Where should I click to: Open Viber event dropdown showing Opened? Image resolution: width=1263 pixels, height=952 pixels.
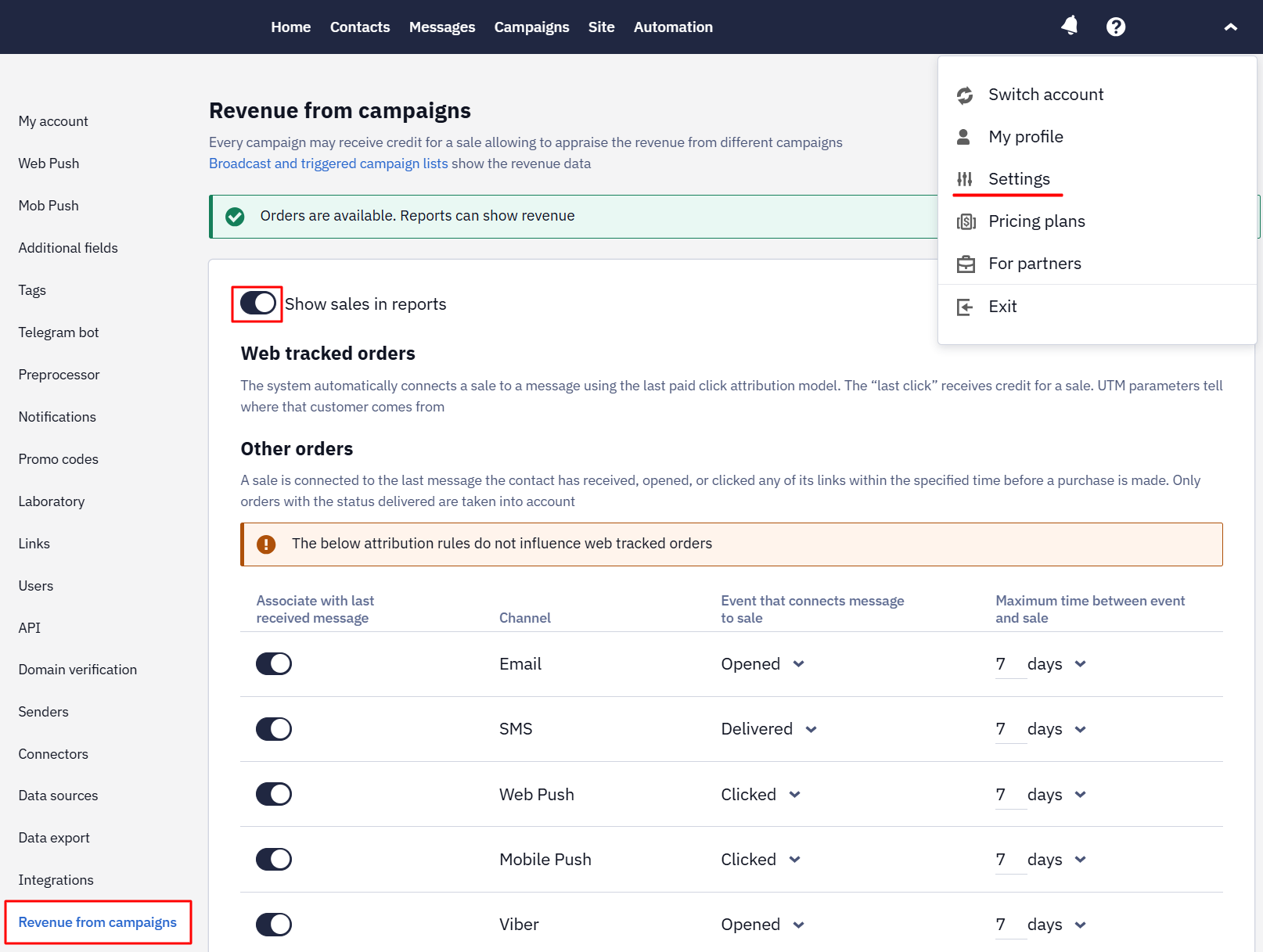tap(763, 925)
